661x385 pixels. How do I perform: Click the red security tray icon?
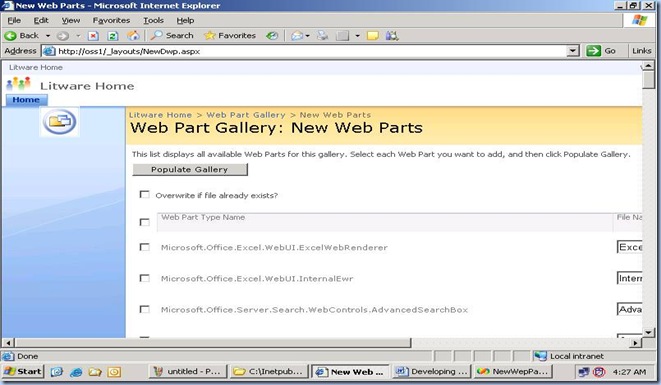(x=599, y=372)
